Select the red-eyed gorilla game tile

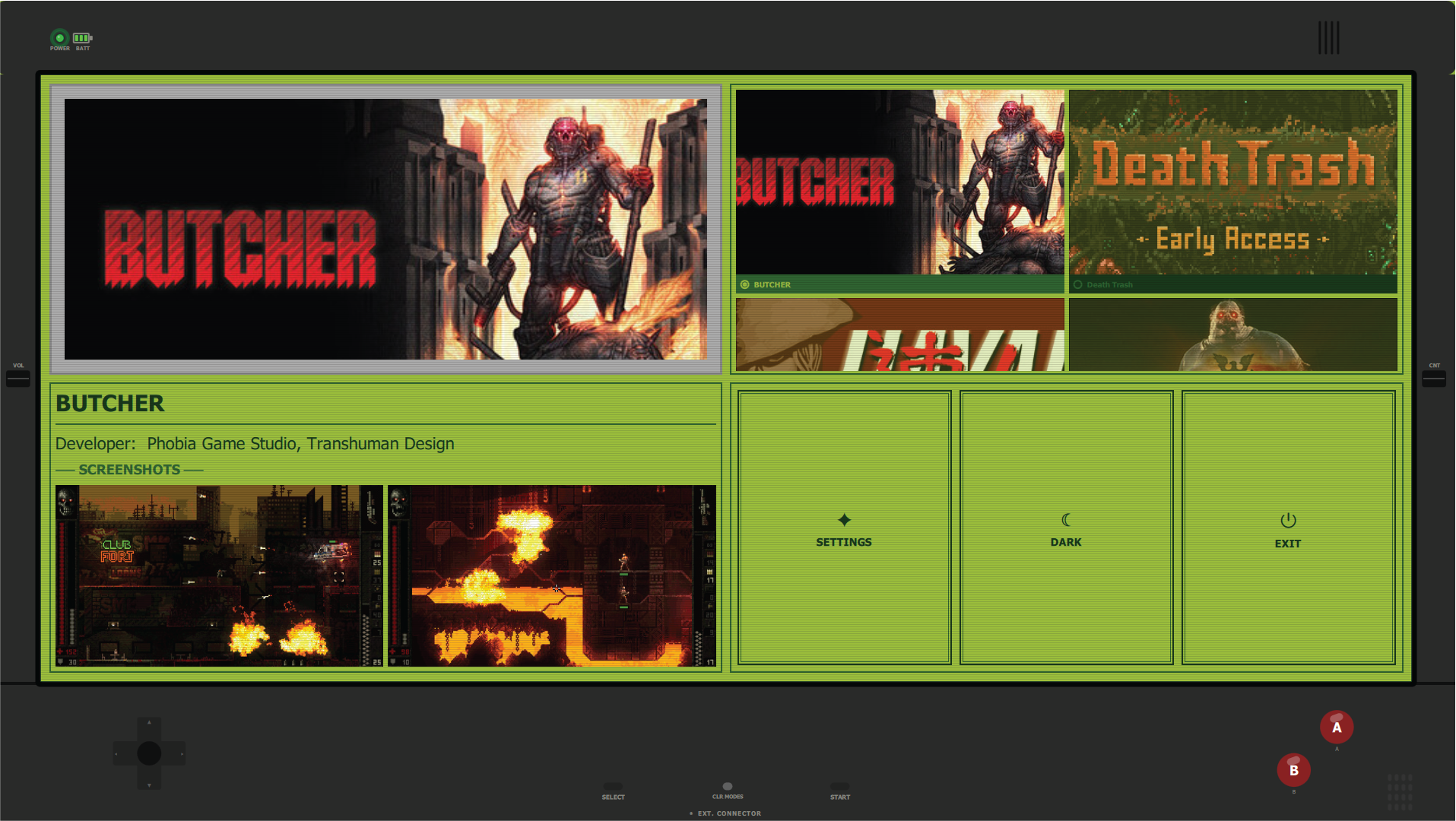pyautogui.click(x=1232, y=334)
